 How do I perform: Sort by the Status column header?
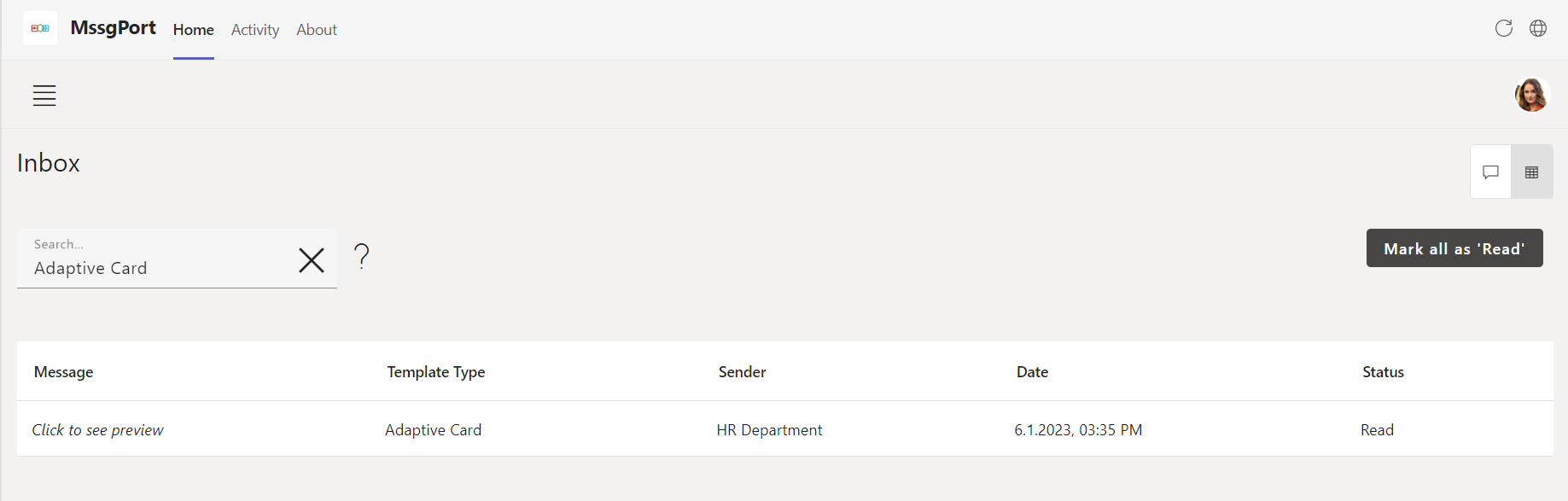[1383, 372]
